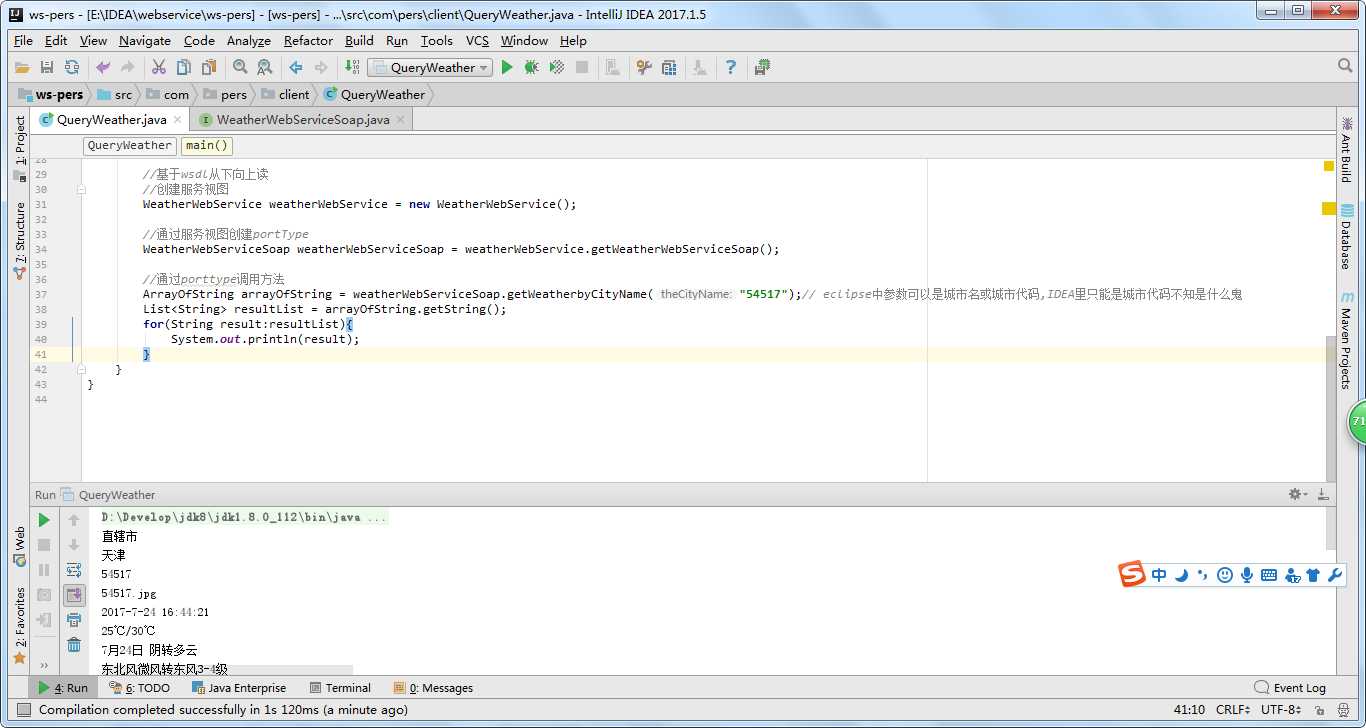Click Search Everywhere magnifier at top right
Image resolution: width=1366 pixels, height=728 pixels.
pos(1345,66)
